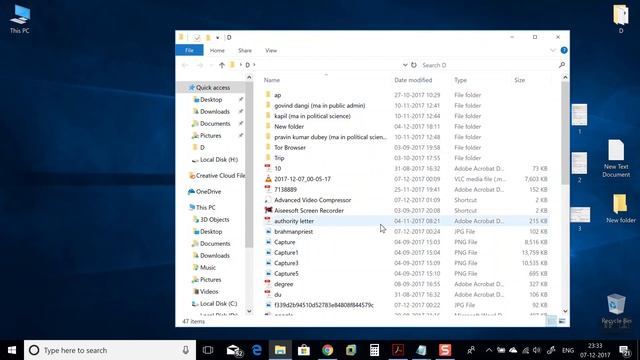This screenshot has width=640, height=360.
Task: Sort by Date modified column
Action: pyautogui.click(x=413, y=80)
